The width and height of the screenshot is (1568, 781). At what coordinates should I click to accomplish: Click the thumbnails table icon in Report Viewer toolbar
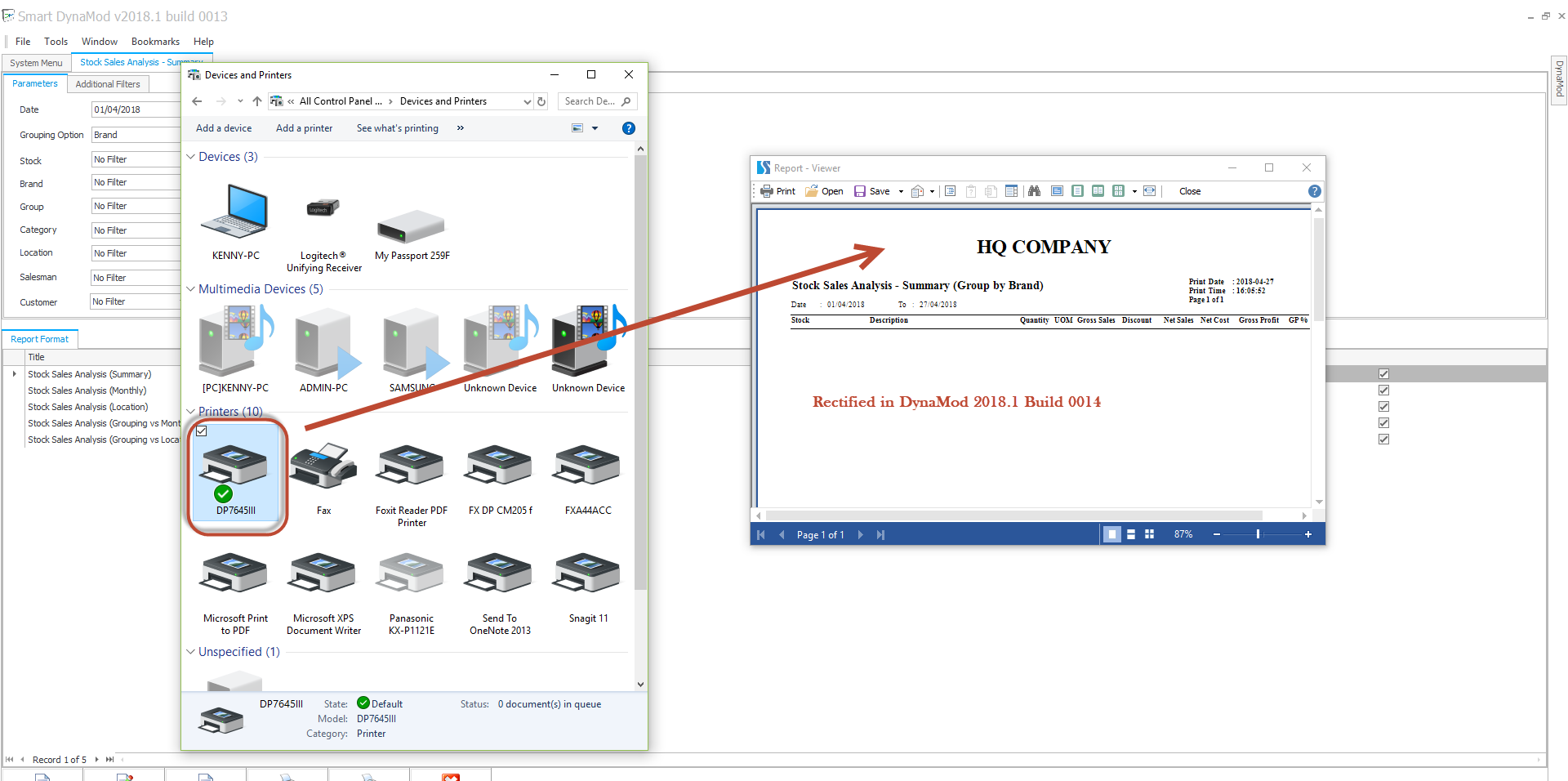(1011, 191)
